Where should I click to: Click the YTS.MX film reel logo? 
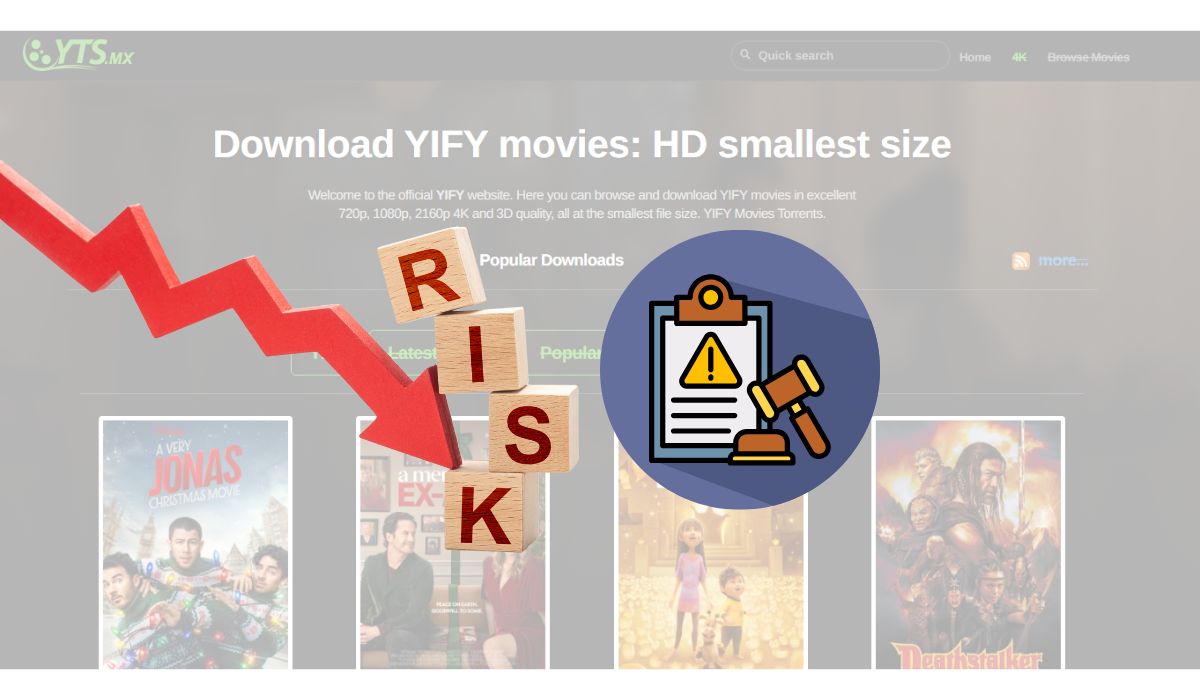78,53
